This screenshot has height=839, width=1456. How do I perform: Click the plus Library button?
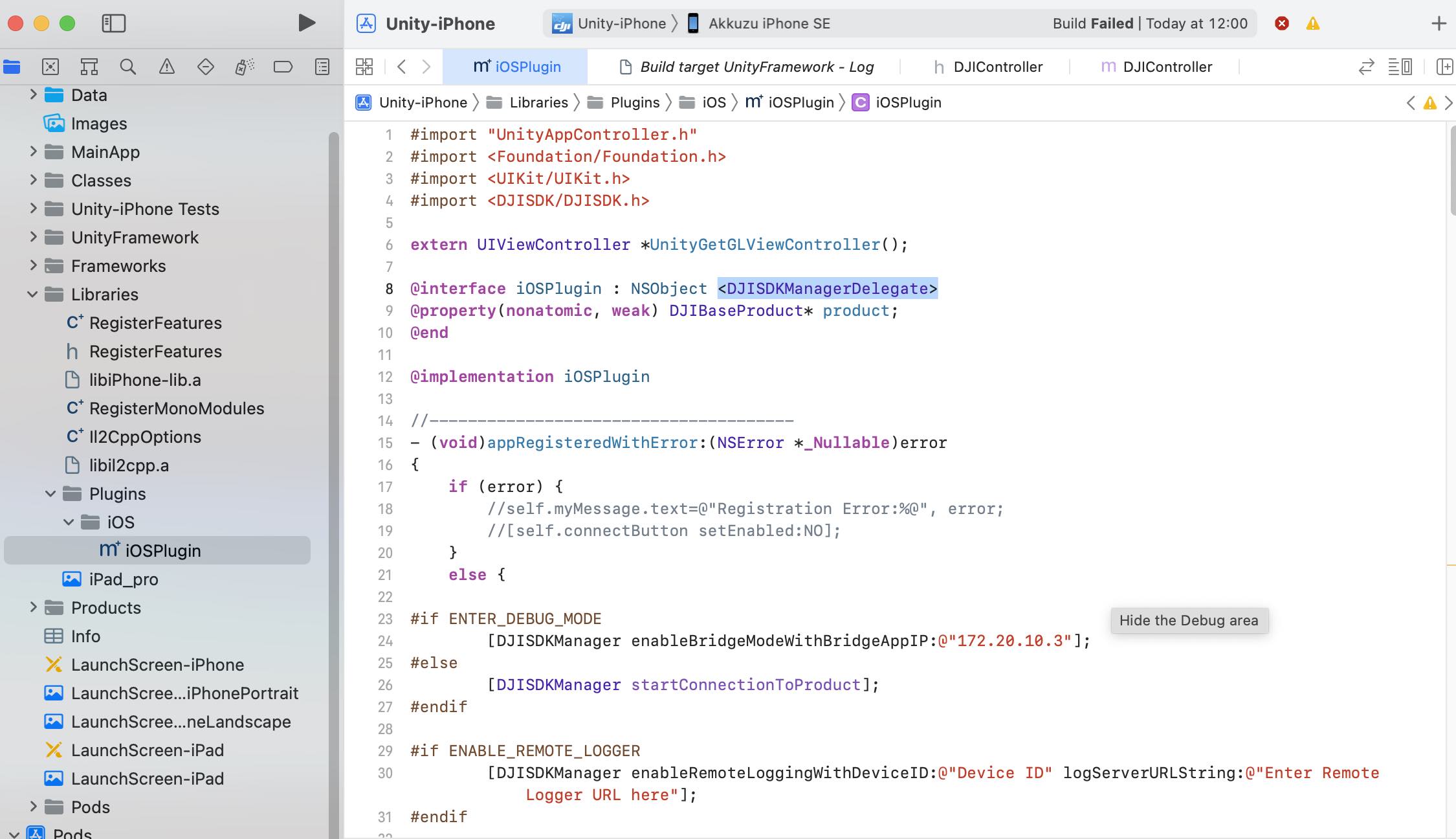click(1439, 23)
